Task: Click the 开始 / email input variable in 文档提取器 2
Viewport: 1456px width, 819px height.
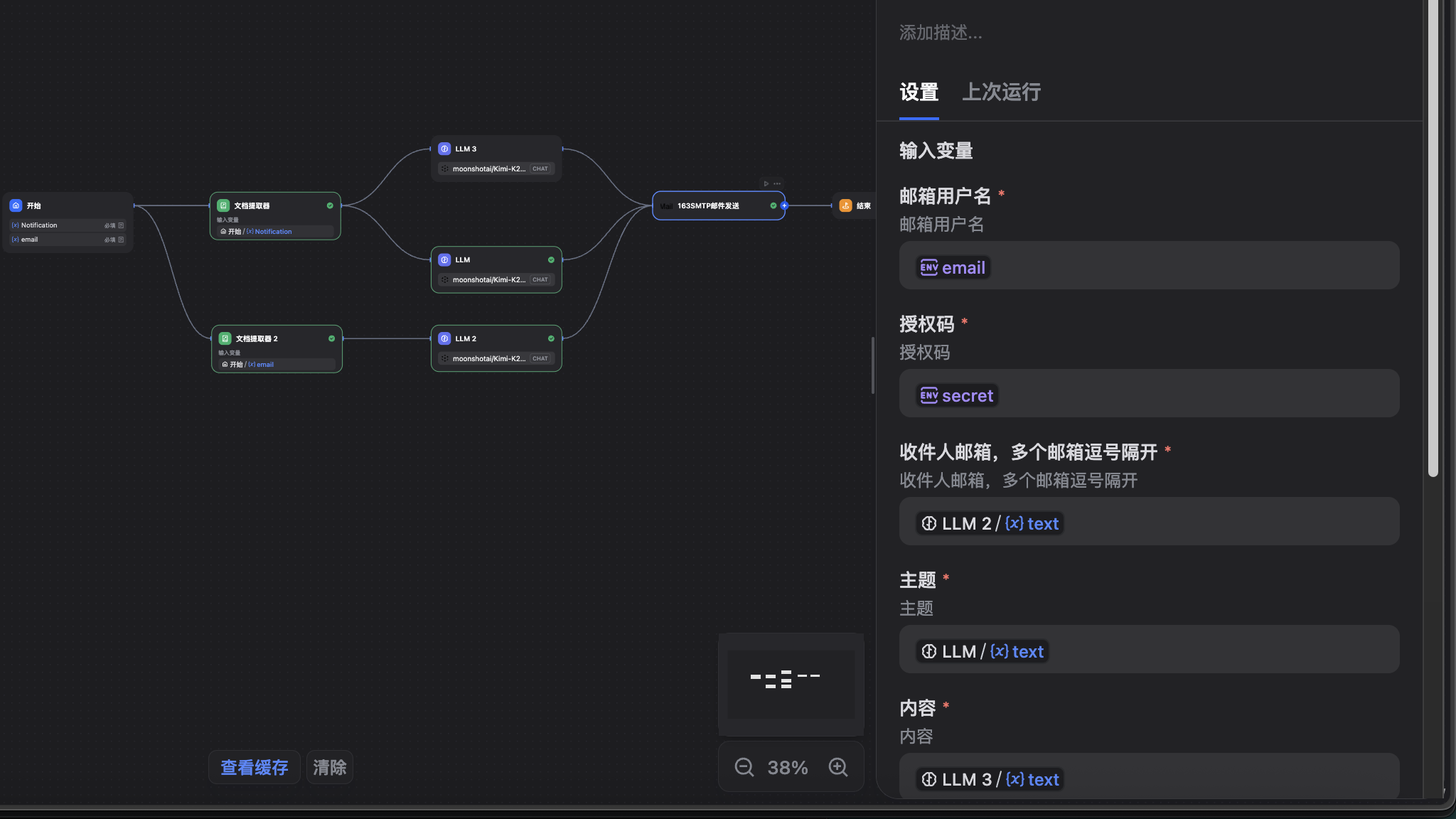Action: coord(277,364)
